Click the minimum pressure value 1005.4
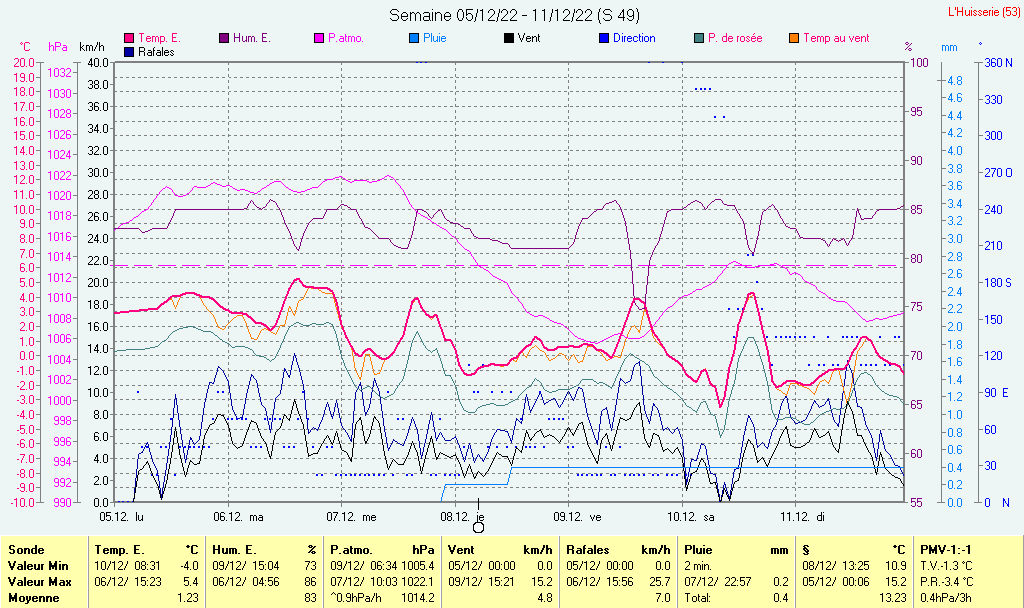 417,566
